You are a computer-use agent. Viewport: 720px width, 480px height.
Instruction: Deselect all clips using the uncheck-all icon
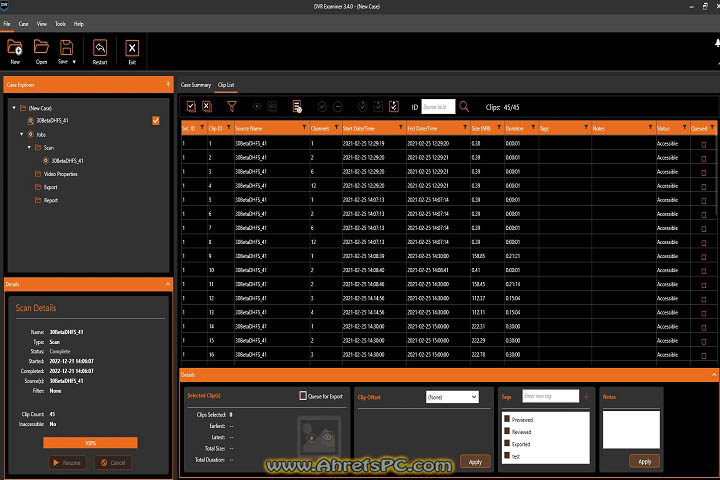(x=207, y=107)
